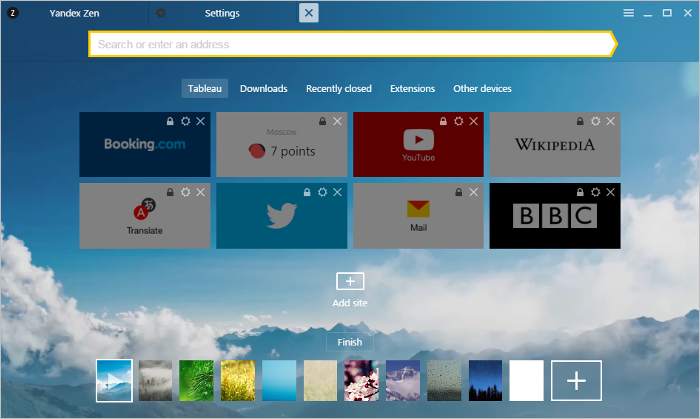
Task: Open gear settings on Wikipedia tile
Action: (x=596, y=121)
